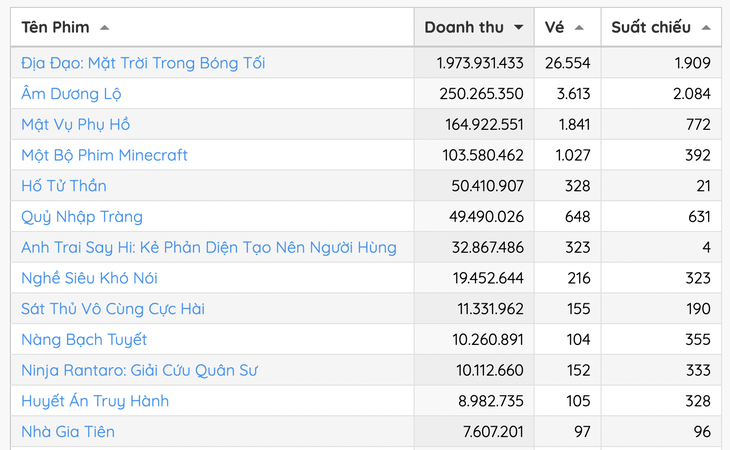This screenshot has height=450, width=730.
Task: Click sort arrow next to Tên Phim
Action: tap(105, 27)
